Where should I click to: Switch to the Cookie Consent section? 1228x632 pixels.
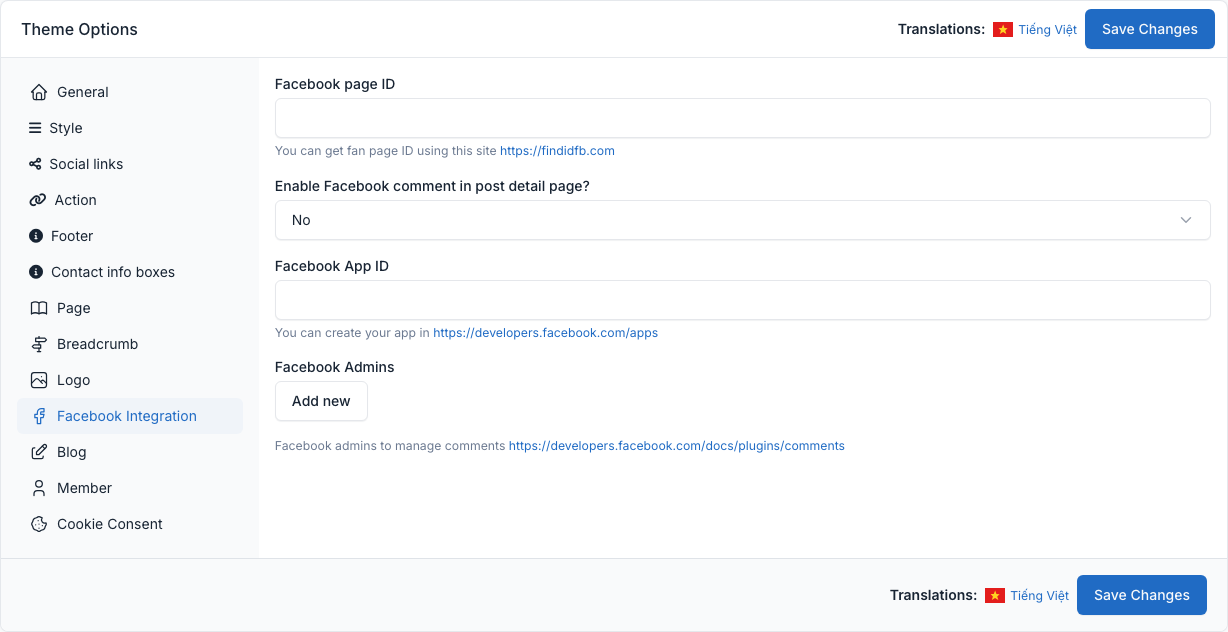[130, 524]
